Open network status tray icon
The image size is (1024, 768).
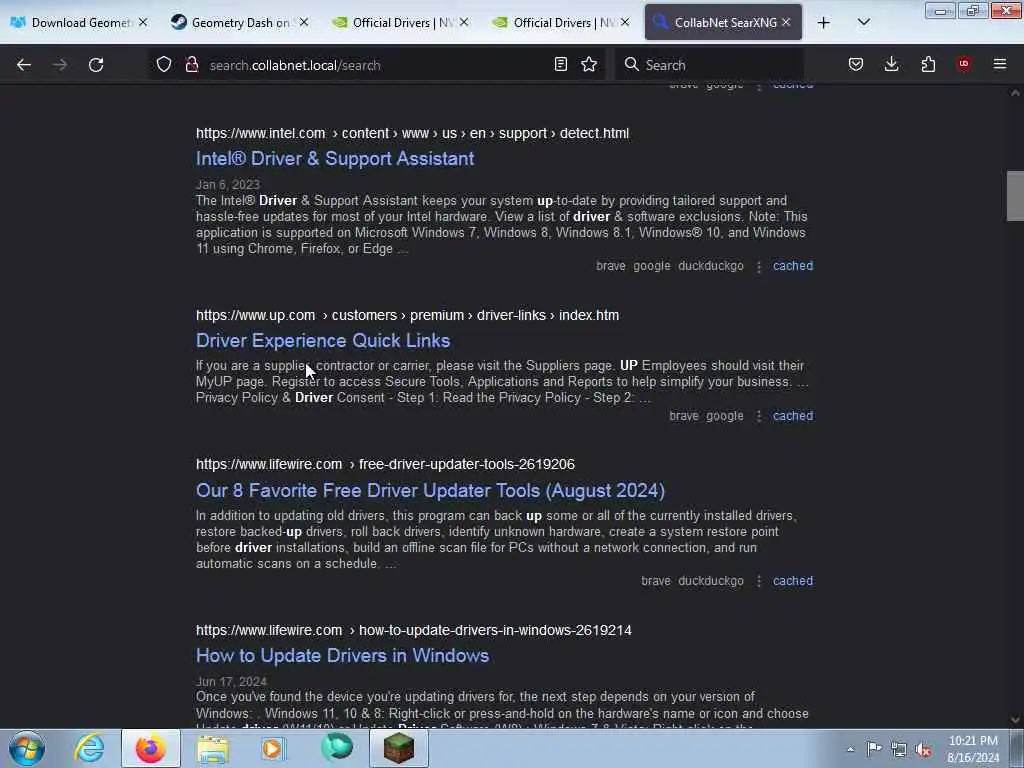pos(899,749)
